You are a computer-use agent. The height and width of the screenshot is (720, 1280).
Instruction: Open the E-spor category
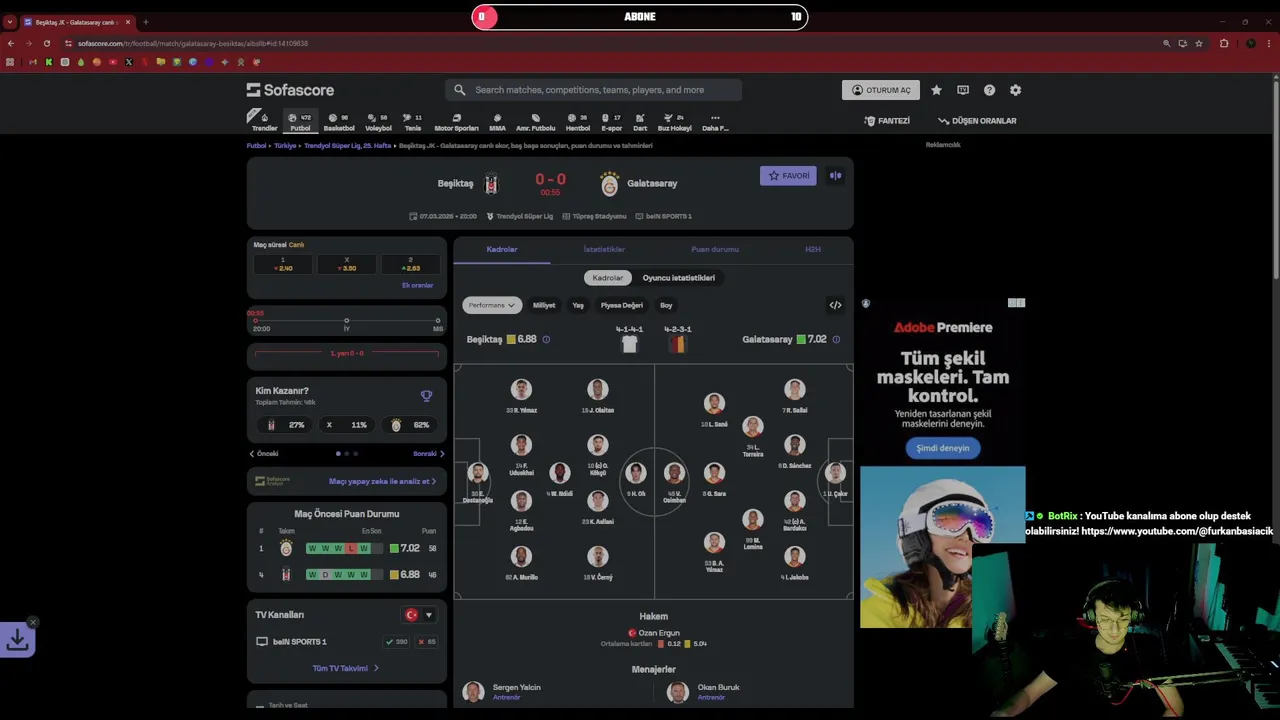click(x=611, y=122)
